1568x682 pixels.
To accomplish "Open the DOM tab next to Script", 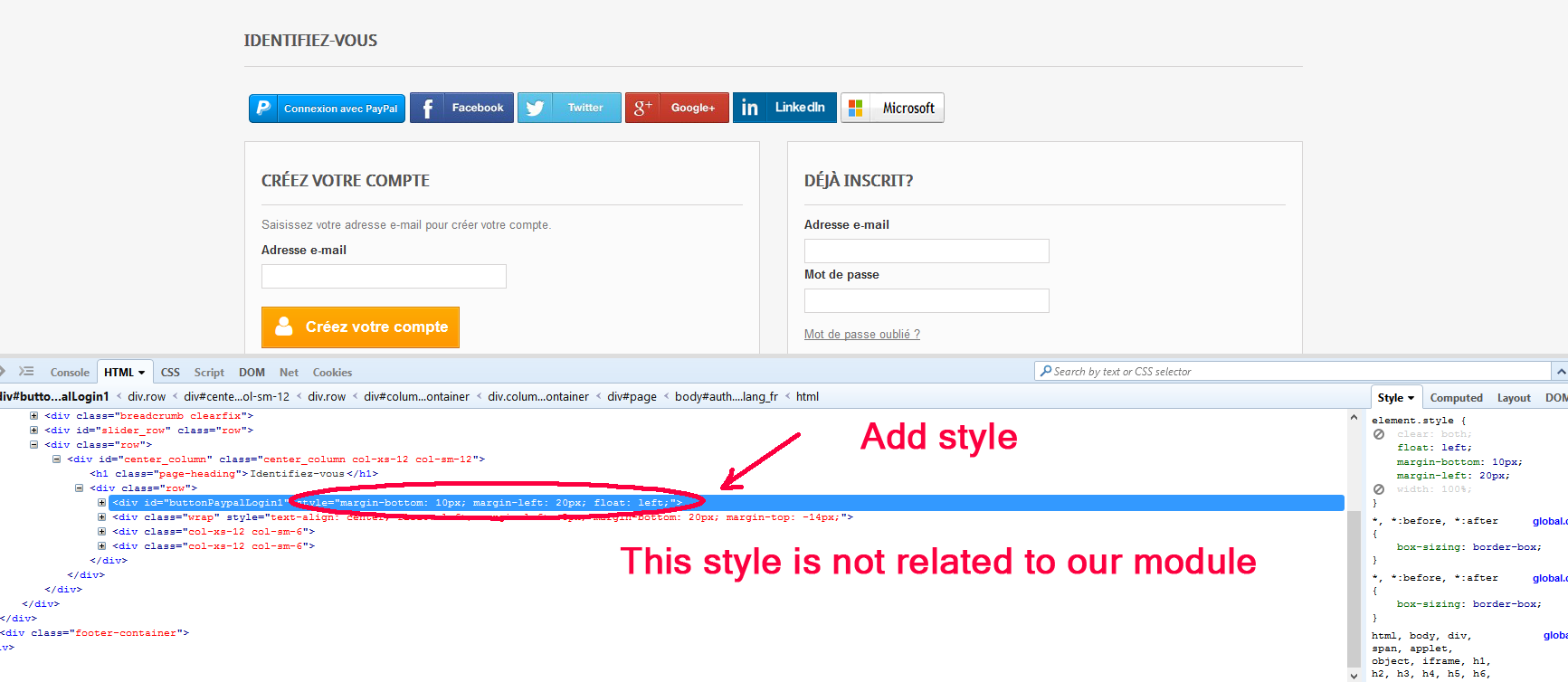I will click(x=252, y=373).
